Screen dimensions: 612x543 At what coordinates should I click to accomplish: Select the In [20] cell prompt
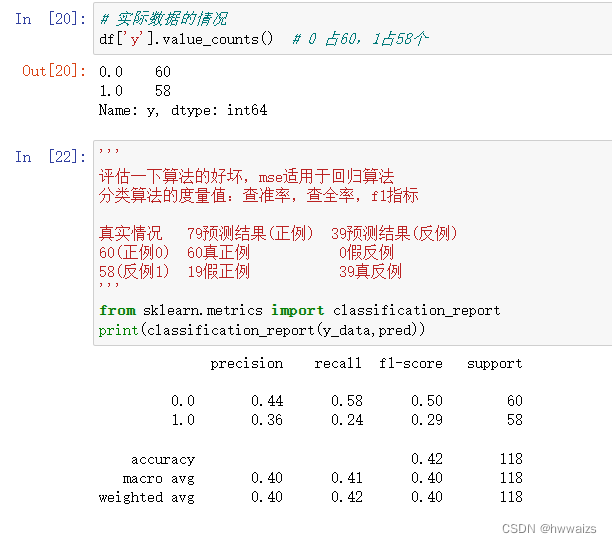[x=50, y=19]
